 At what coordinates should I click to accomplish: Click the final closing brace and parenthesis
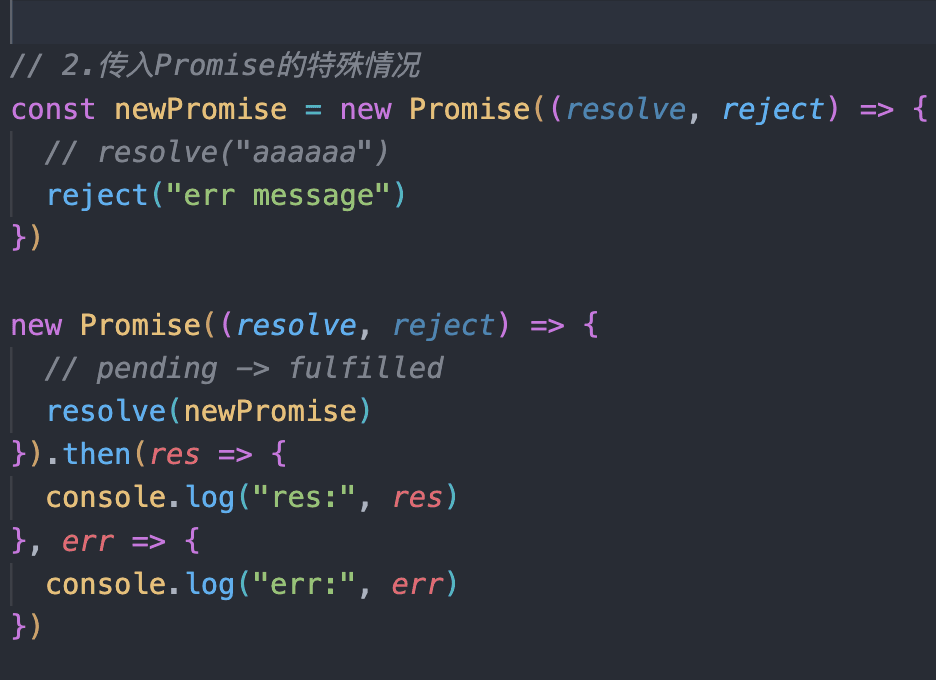tap(26, 626)
